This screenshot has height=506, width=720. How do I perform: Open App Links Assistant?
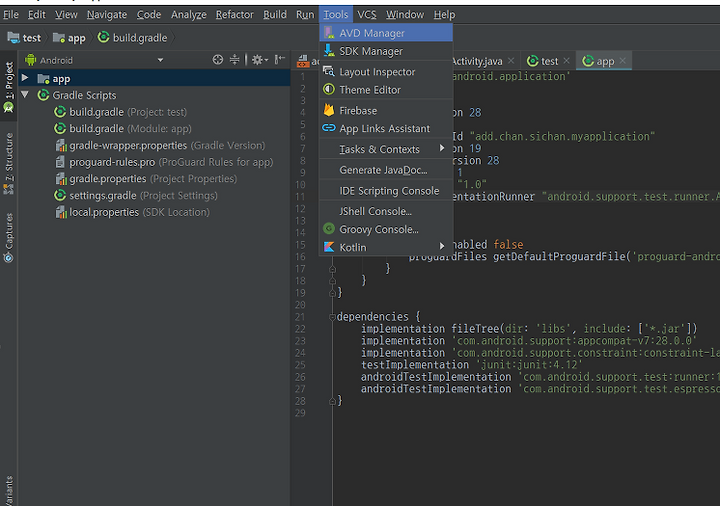click(x=386, y=129)
